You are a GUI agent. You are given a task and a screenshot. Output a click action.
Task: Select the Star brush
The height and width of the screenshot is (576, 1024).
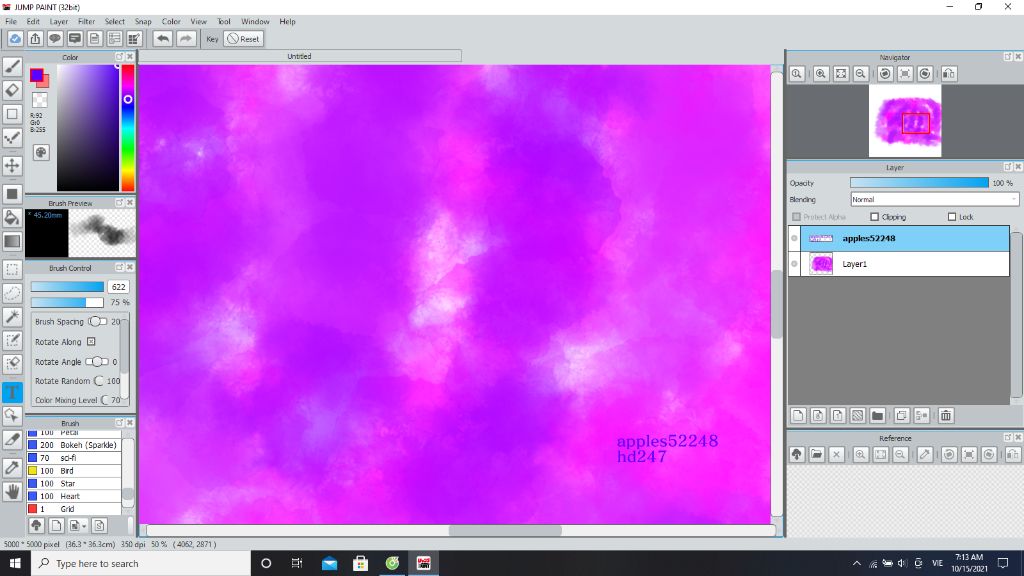click(74, 484)
